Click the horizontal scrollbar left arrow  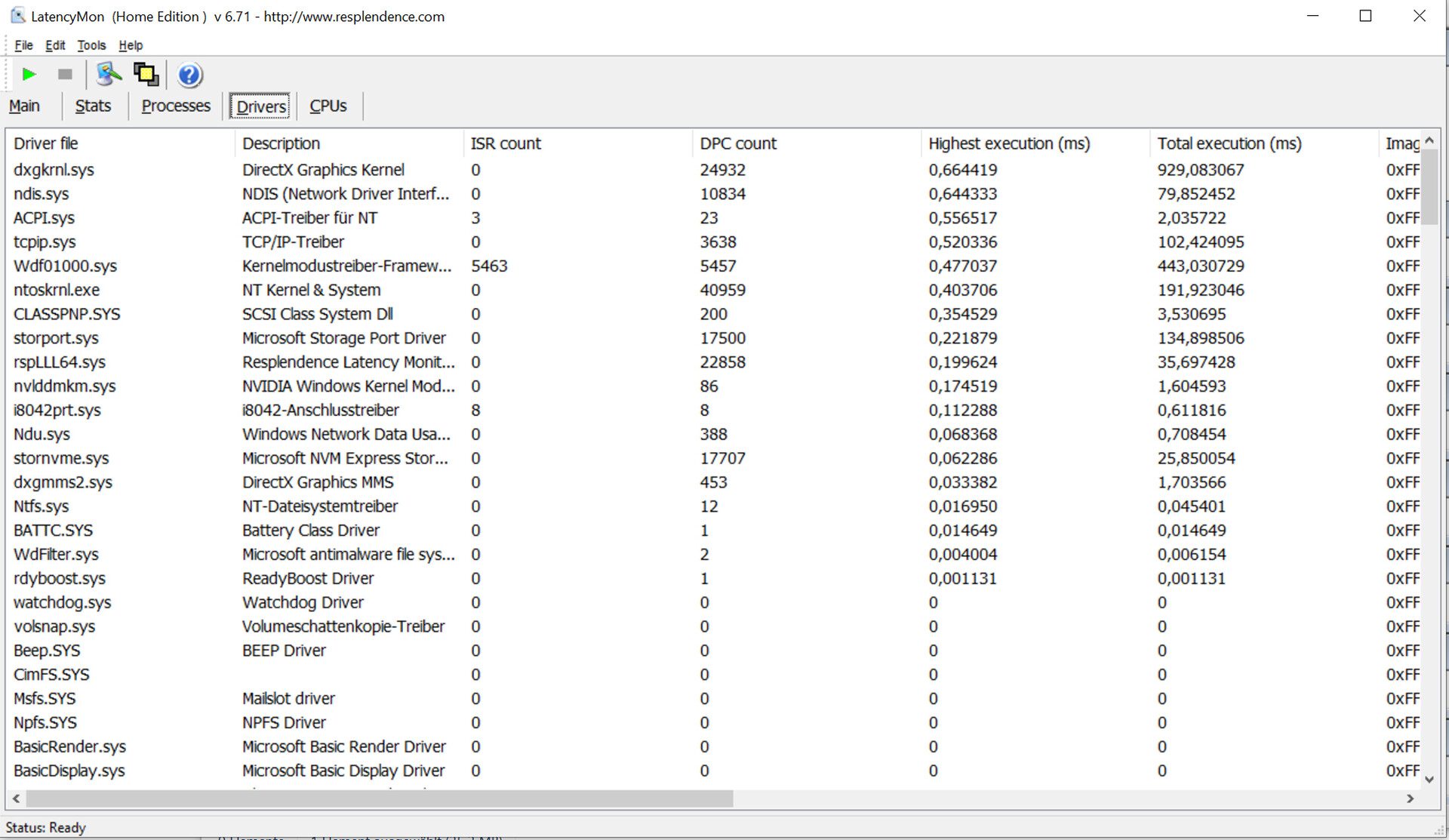(17, 798)
